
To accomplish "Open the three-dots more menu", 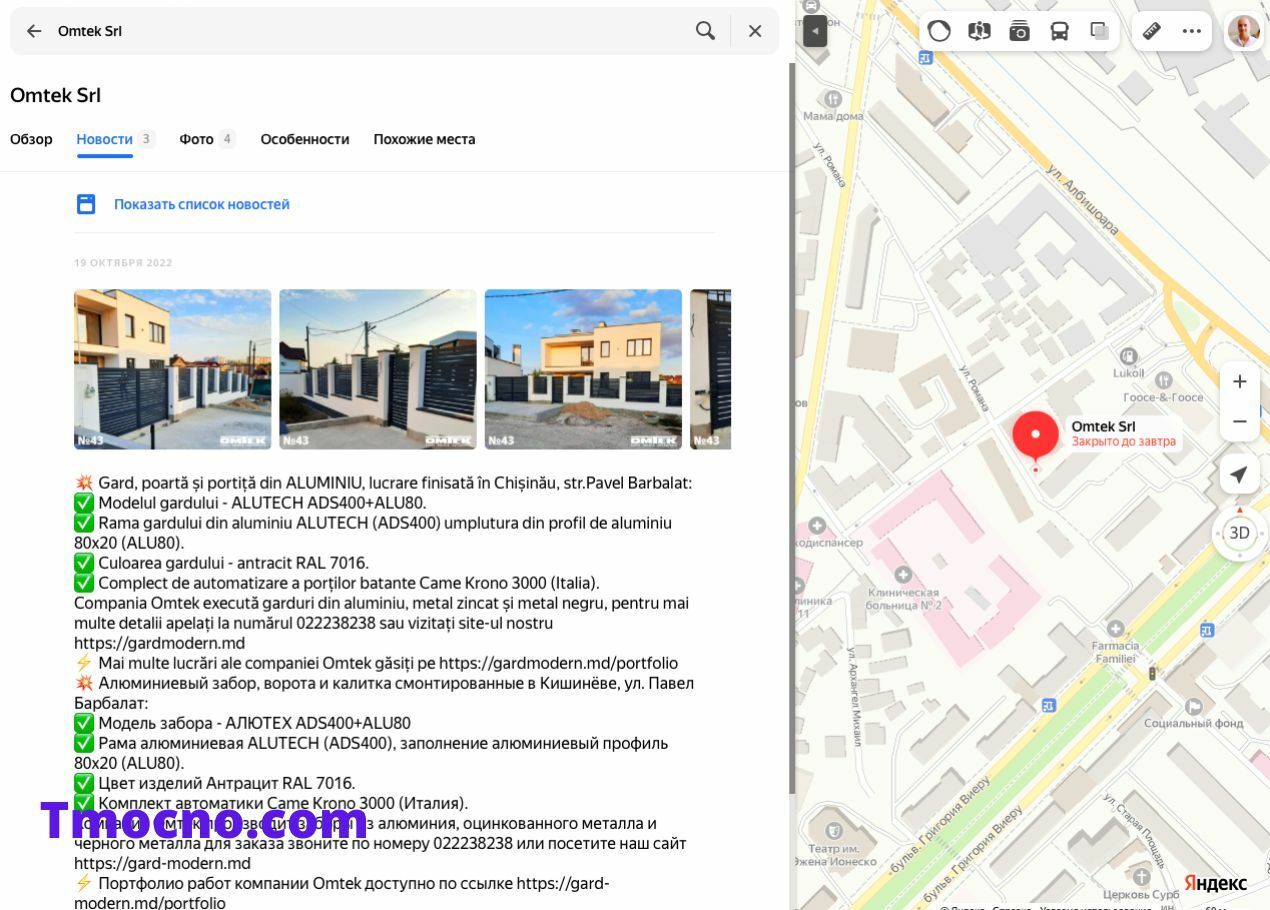I will pyautogui.click(x=1191, y=31).
